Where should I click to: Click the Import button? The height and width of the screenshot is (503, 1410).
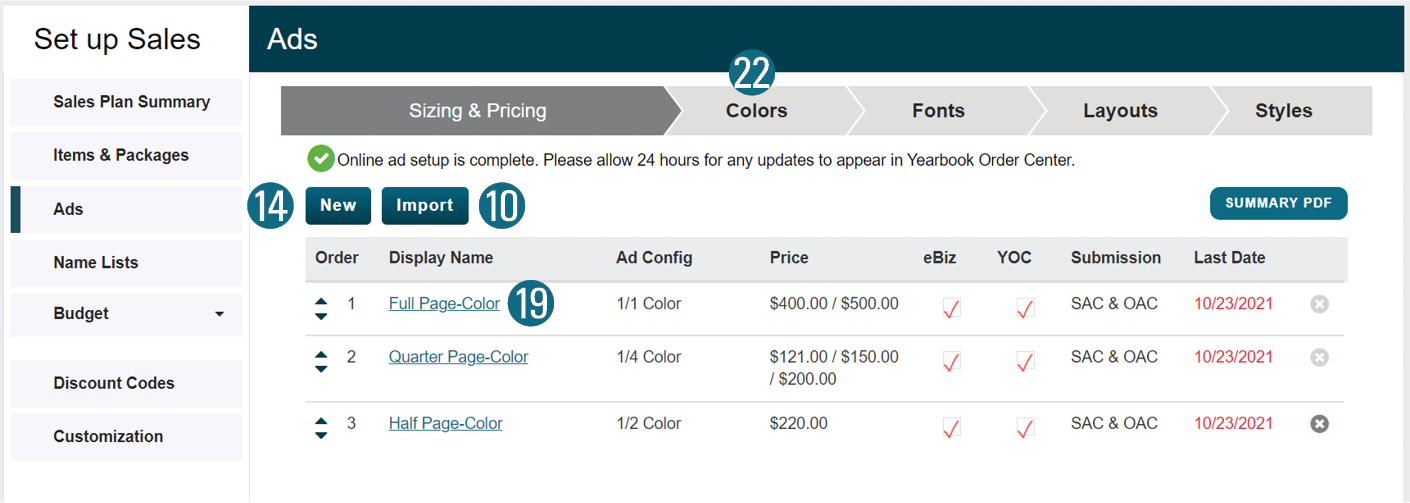pos(425,205)
